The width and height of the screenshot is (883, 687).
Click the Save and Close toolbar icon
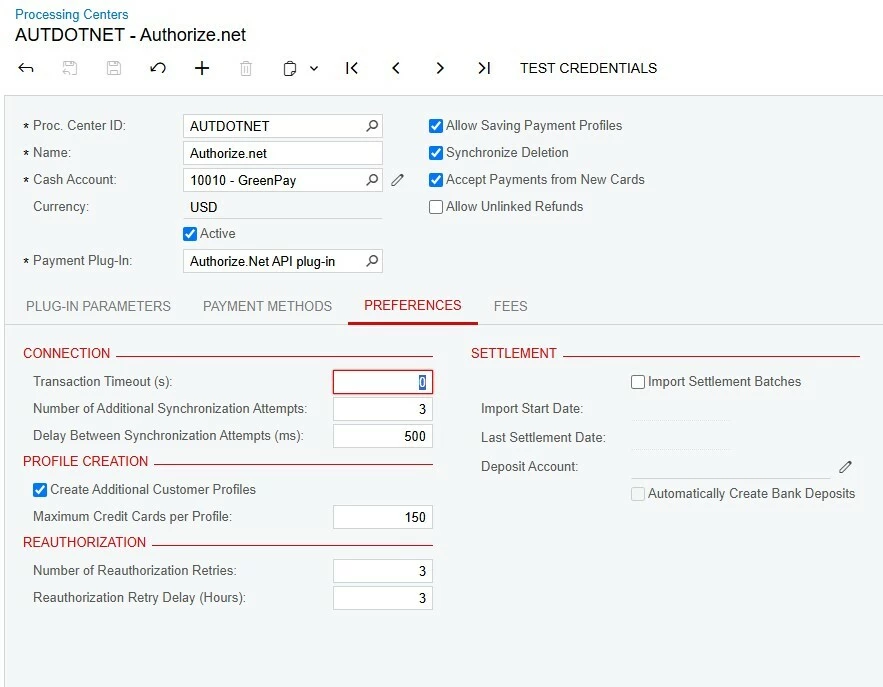coord(70,68)
